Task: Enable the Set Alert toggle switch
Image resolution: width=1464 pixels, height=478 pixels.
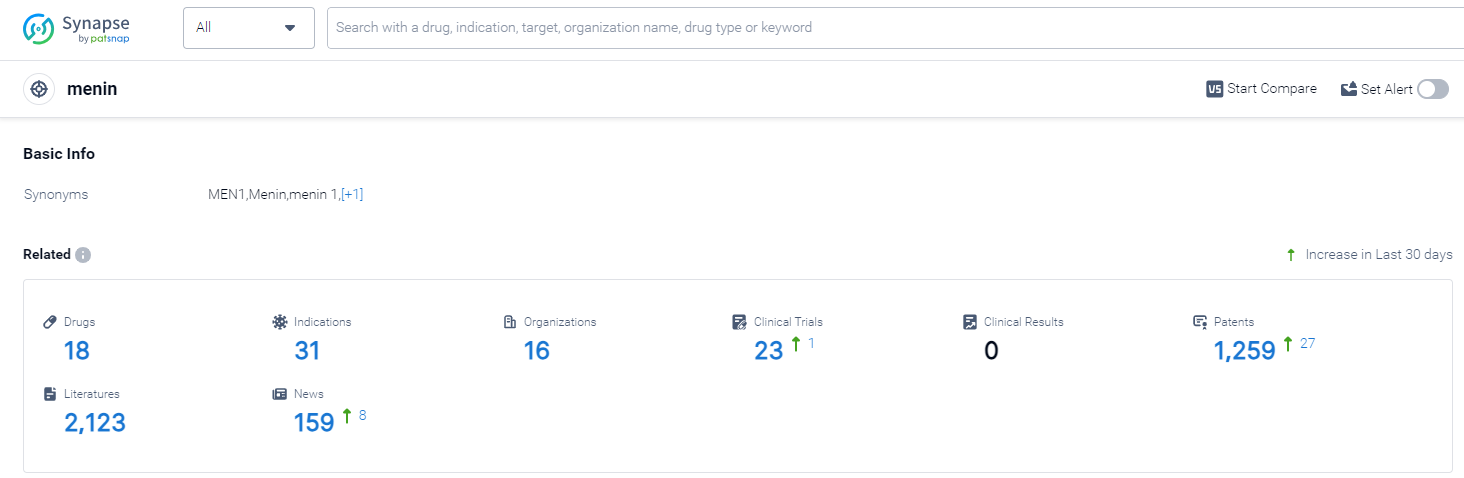Action: tap(1432, 89)
